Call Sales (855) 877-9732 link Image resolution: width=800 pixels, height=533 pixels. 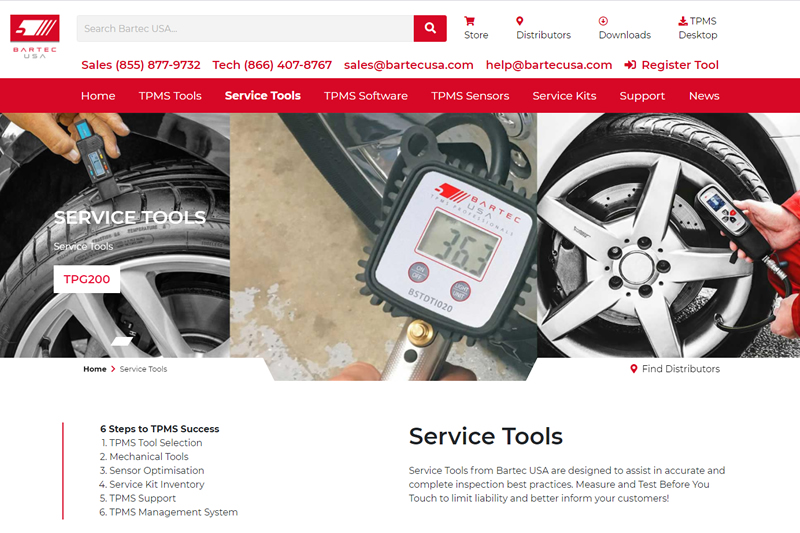[x=141, y=65]
